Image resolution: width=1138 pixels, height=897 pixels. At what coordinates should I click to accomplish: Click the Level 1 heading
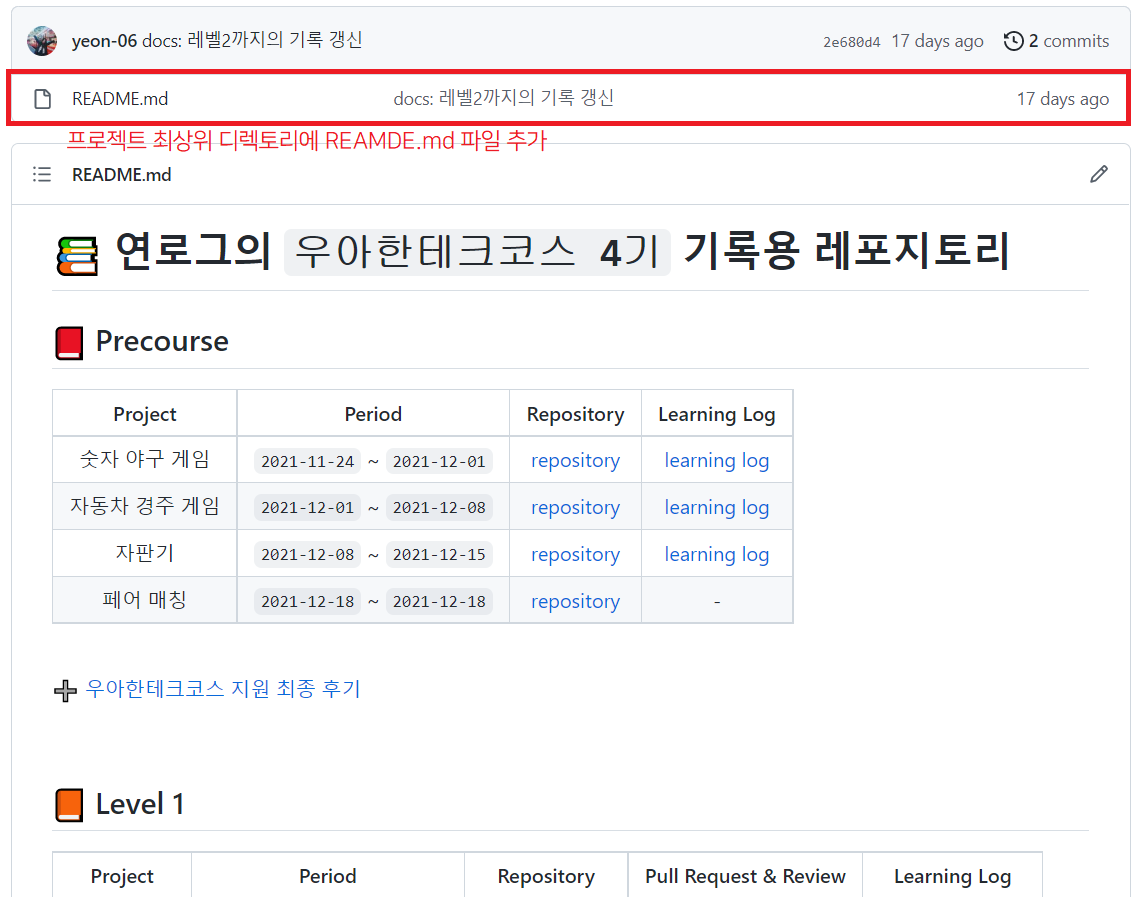pos(140,804)
